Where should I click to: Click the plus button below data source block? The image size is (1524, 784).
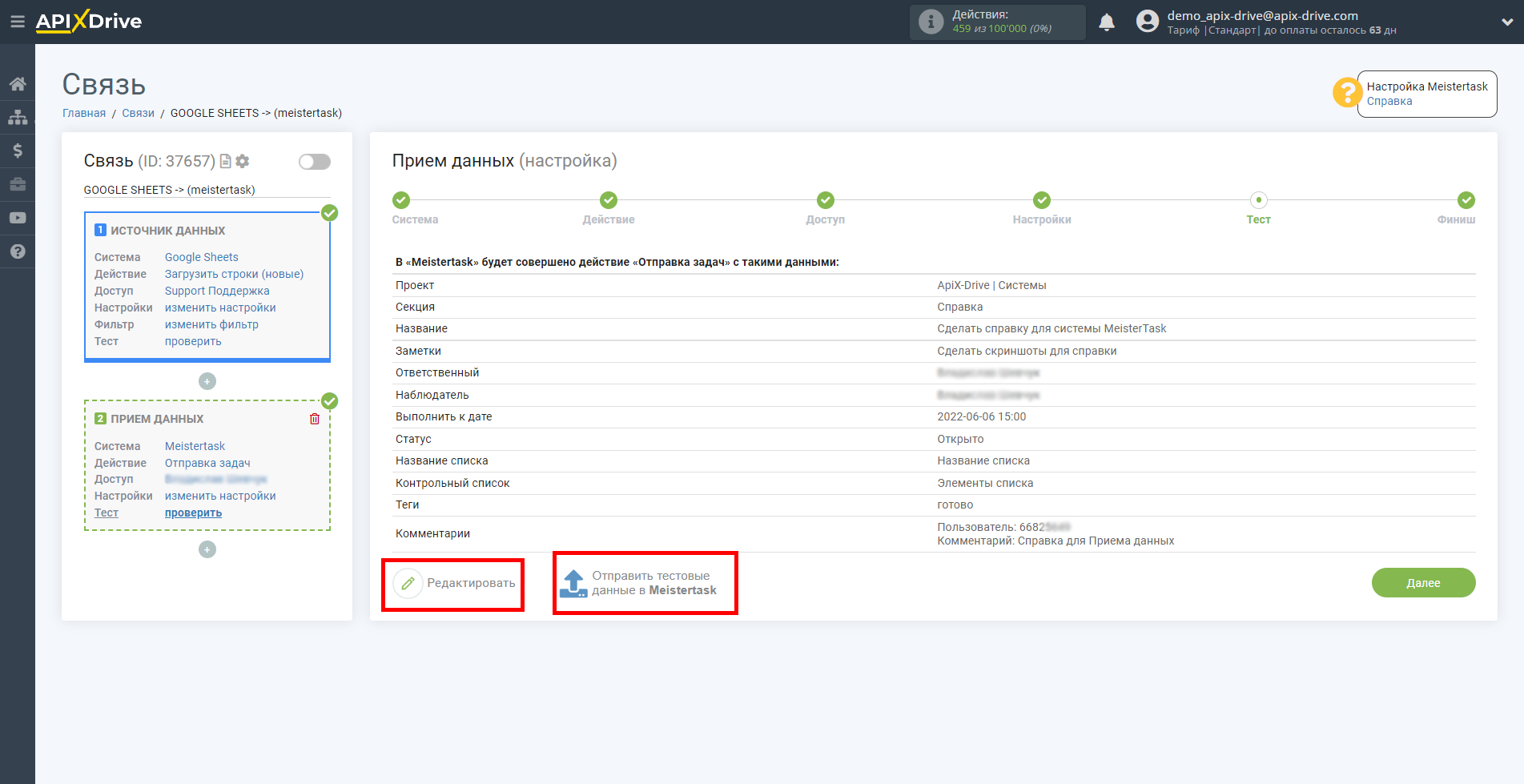coord(207,381)
